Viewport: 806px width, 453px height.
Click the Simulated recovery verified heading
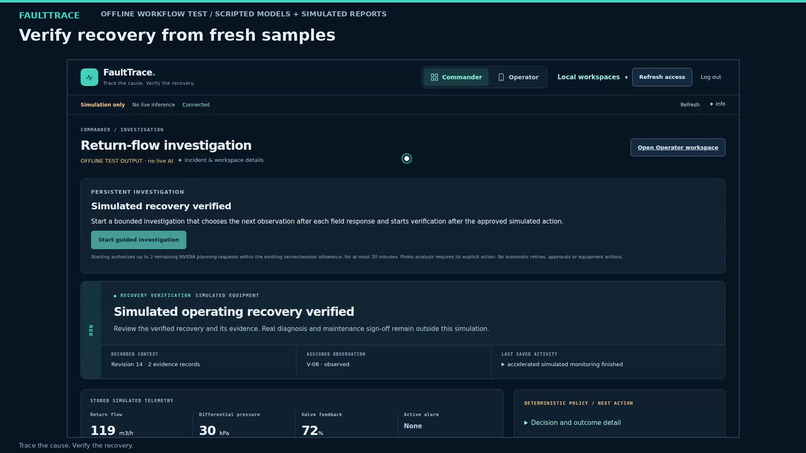(161, 206)
